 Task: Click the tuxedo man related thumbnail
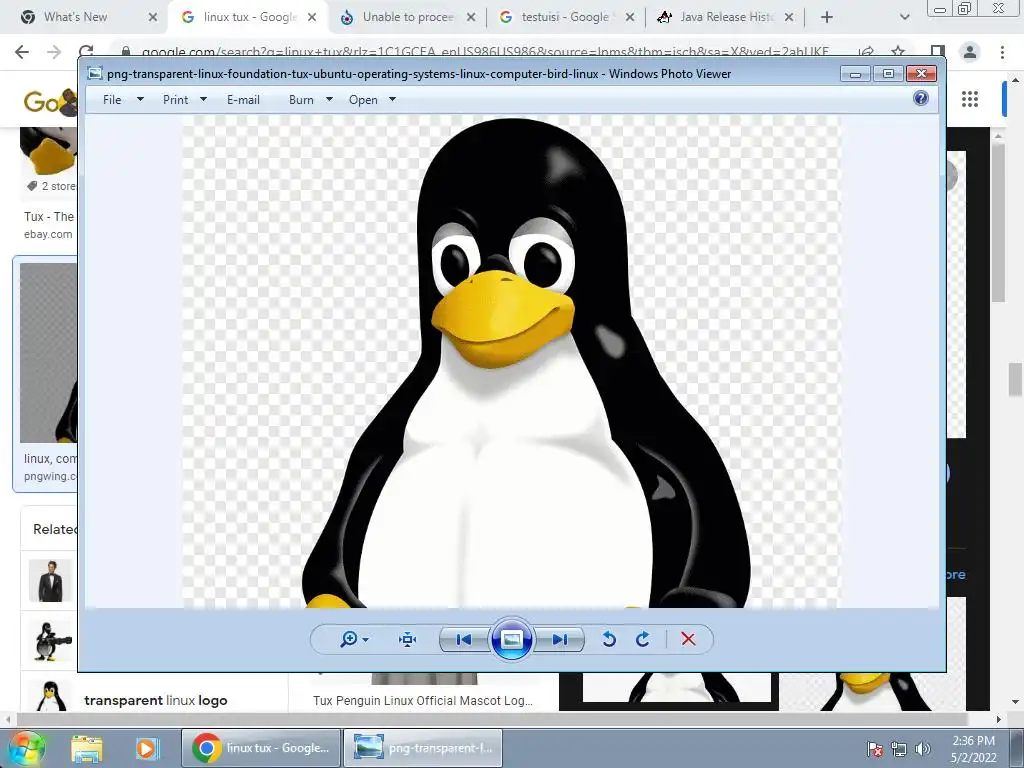pyautogui.click(x=50, y=581)
